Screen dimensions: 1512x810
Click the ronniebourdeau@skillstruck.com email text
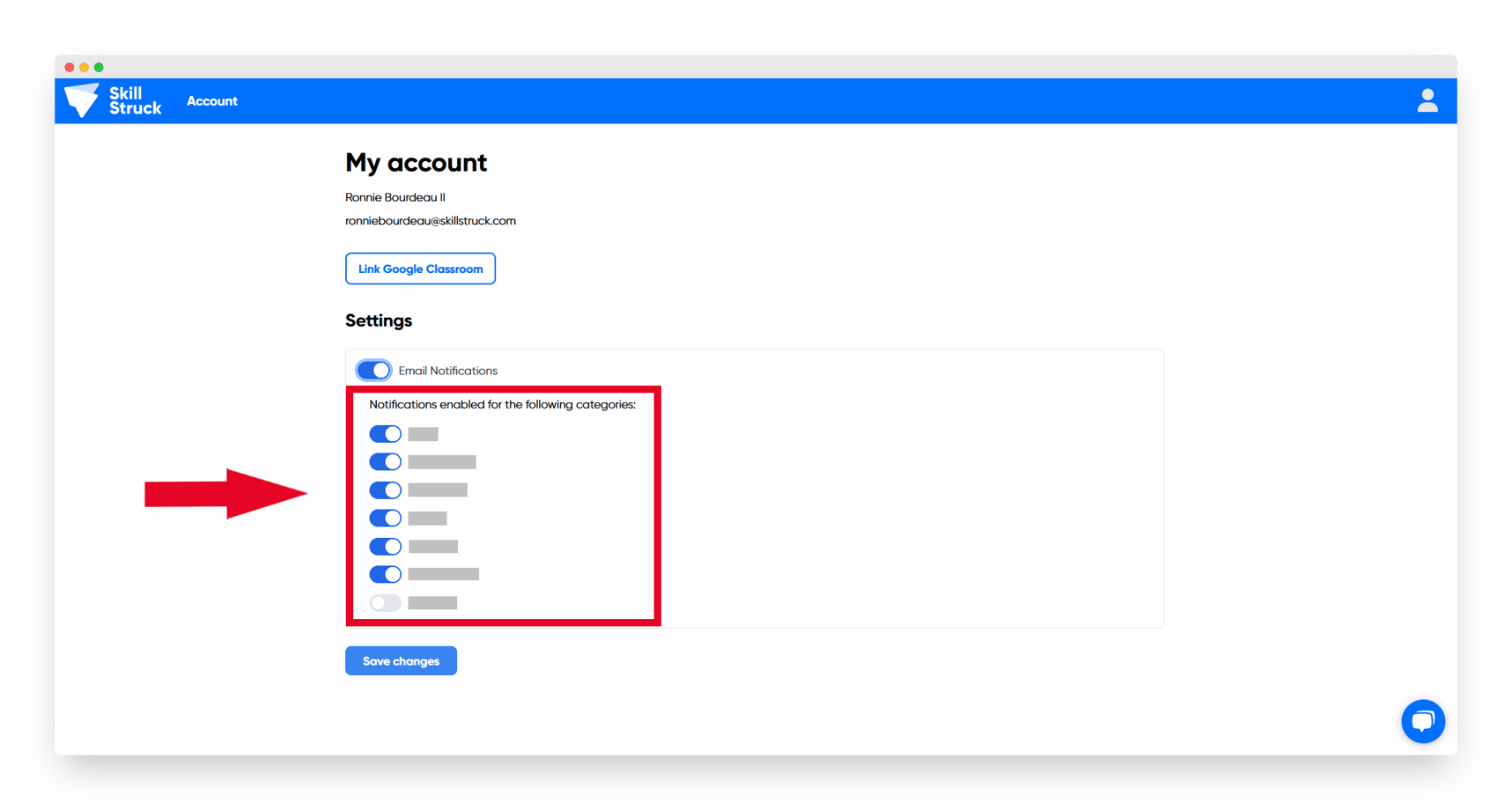[x=431, y=220]
